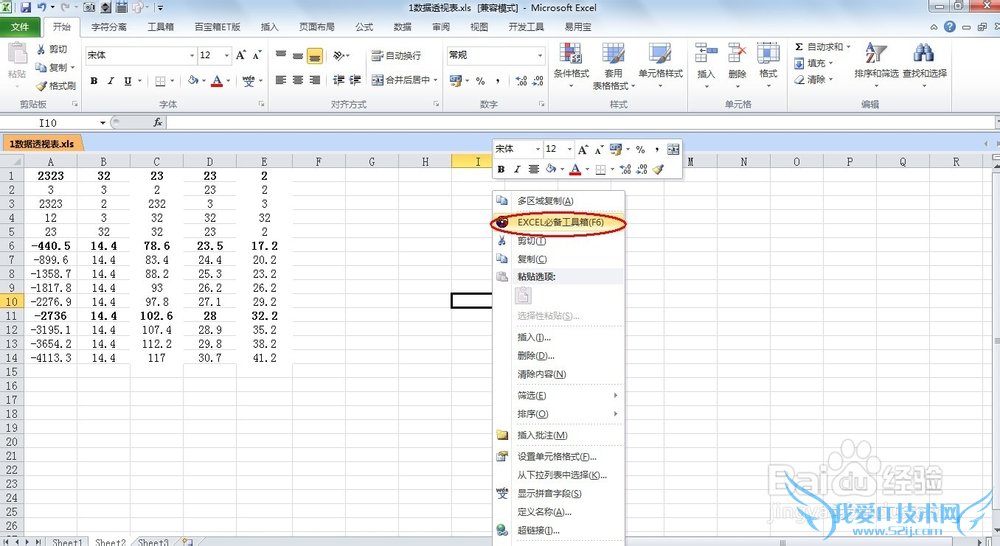Open the borders dropdown arrow in ribbon

[x=173, y=81]
